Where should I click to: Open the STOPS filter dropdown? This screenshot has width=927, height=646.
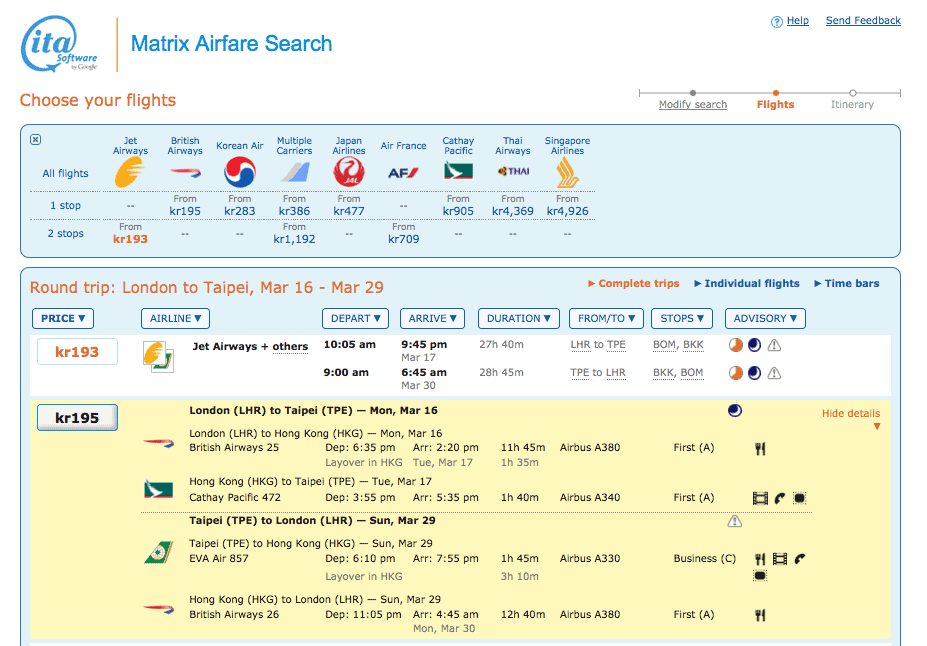coord(682,319)
